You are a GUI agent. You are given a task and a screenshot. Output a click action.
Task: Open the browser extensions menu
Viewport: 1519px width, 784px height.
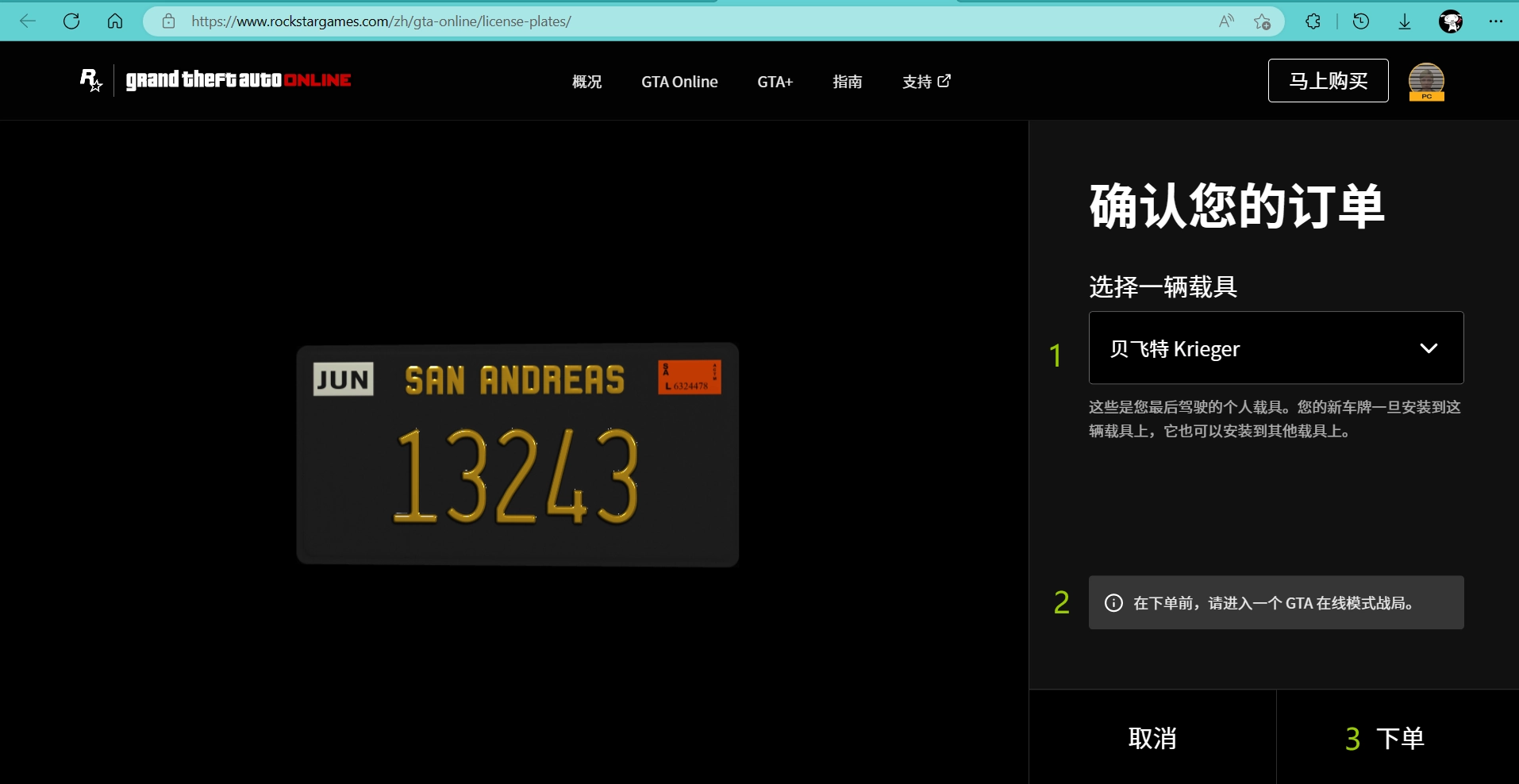tap(1313, 21)
